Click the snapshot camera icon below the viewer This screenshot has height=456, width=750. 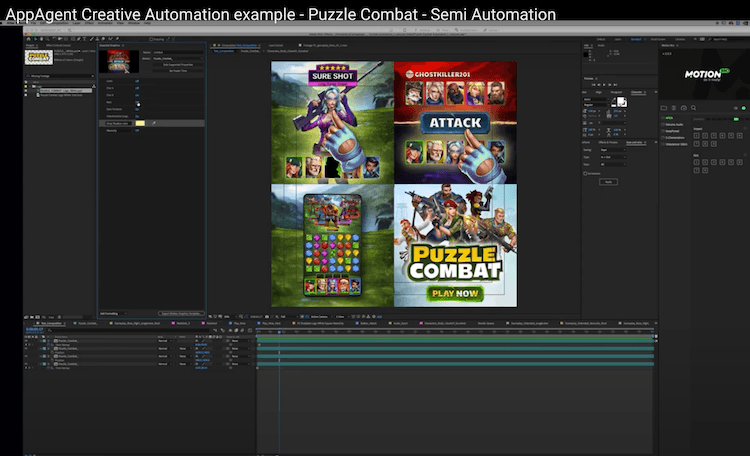click(x=267, y=317)
